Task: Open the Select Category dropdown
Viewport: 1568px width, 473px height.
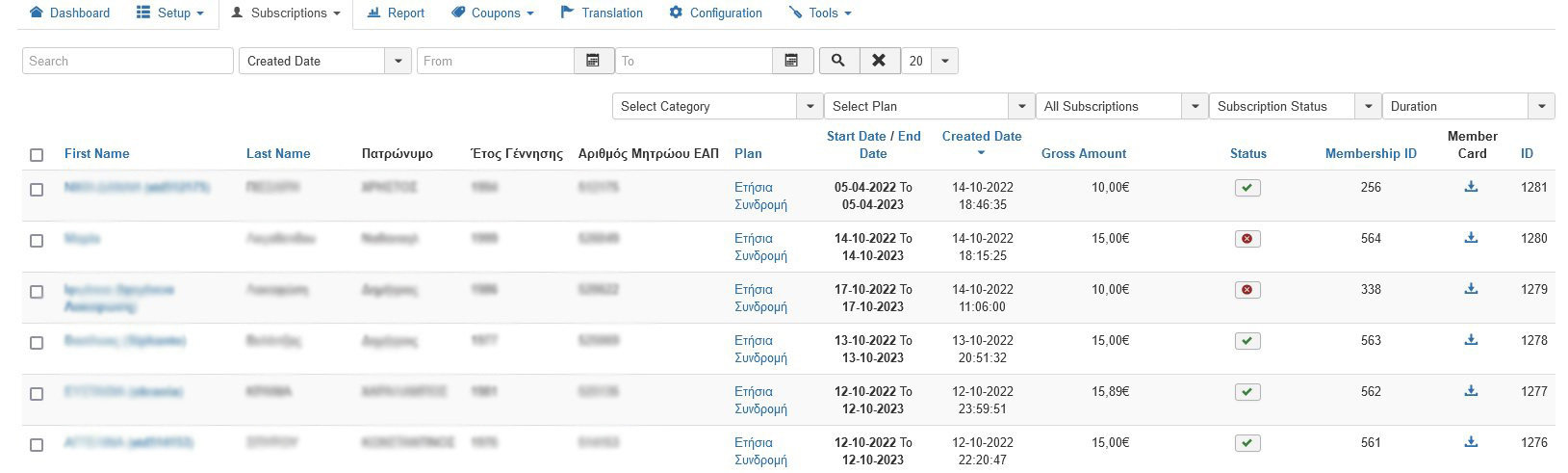Action: point(717,106)
